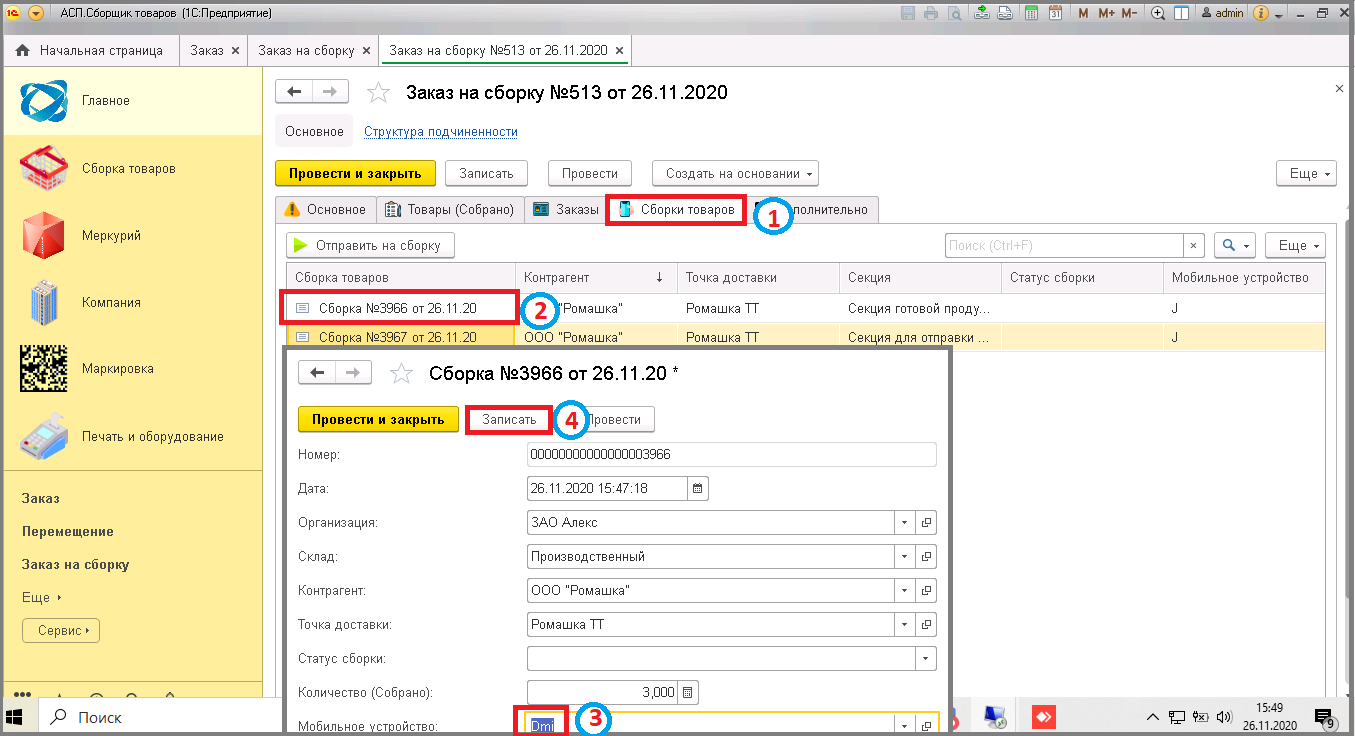Click the red AnyDesk taskbar icon
This screenshot has width=1355, height=736.
click(1043, 716)
